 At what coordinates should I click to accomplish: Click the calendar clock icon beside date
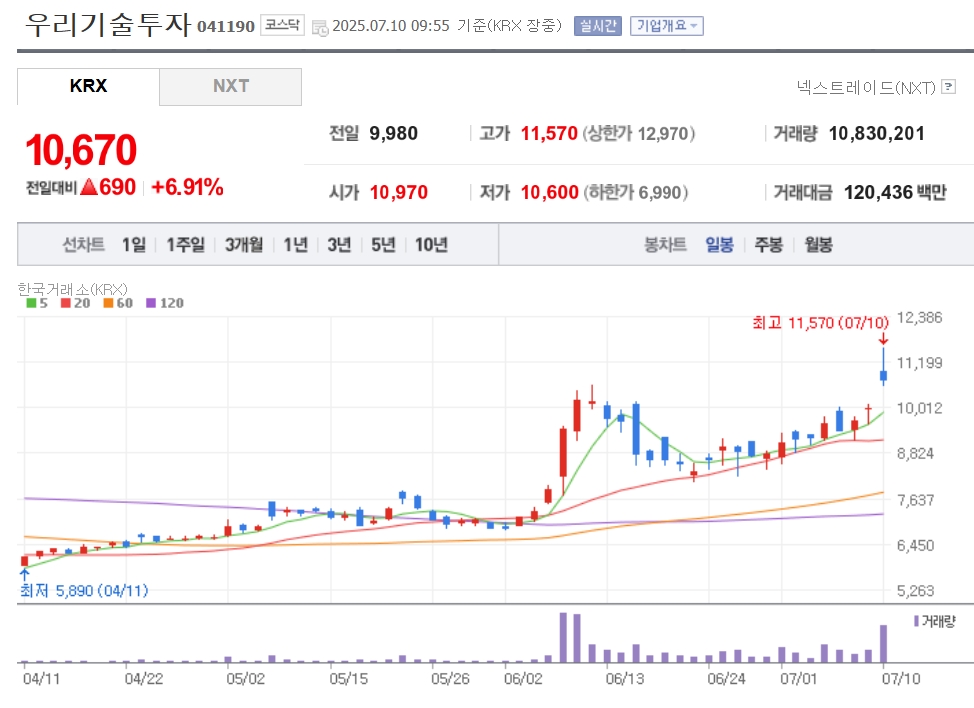click(320, 27)
